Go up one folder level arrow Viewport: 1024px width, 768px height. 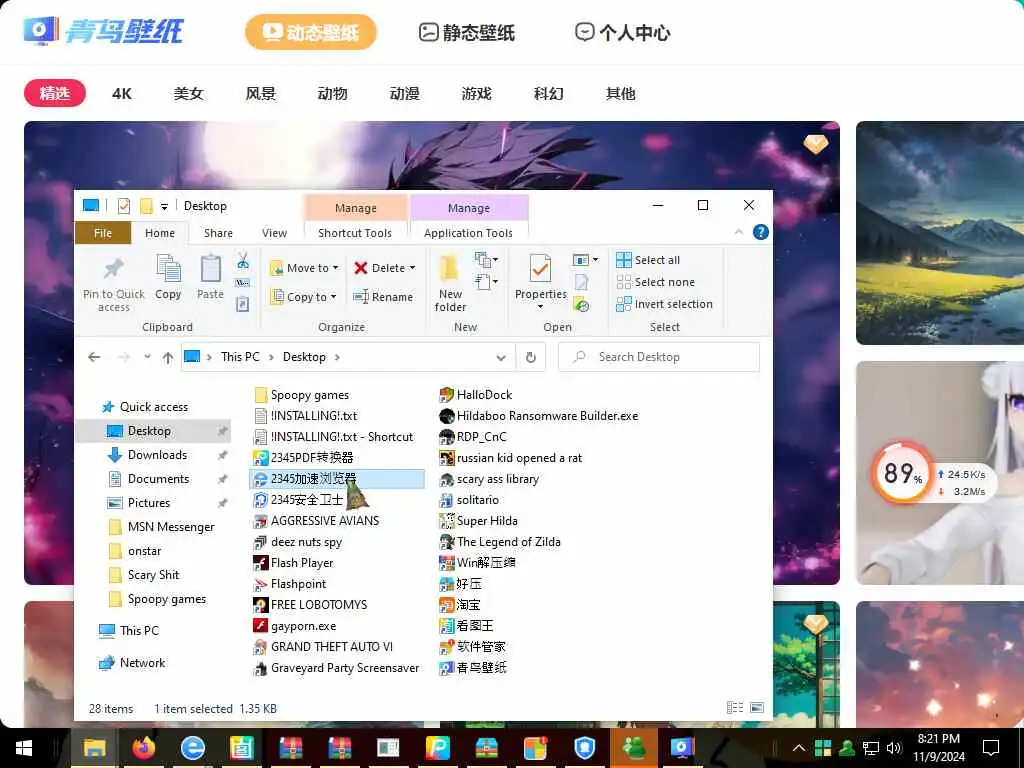[x=168, y=357]
